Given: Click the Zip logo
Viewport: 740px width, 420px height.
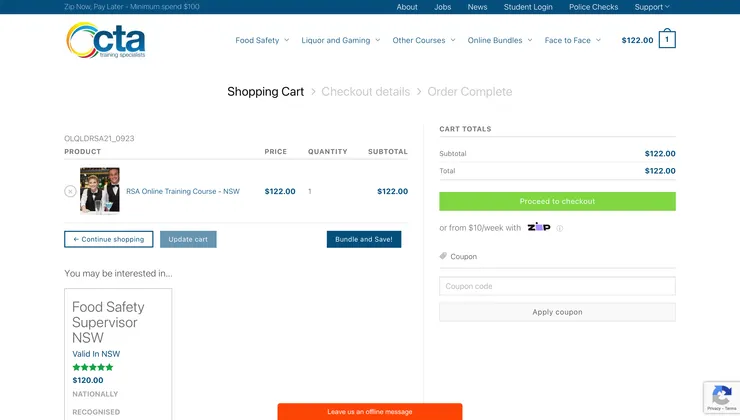Looking at the screenshot, I should (x=539, y=227).
